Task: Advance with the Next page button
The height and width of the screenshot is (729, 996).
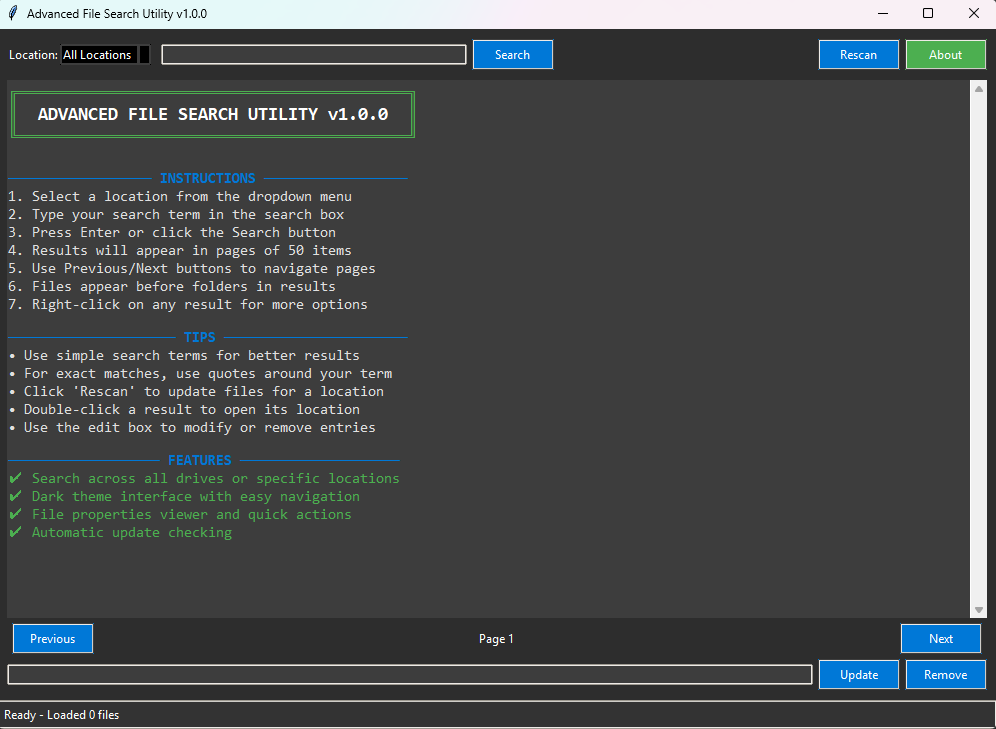Action: pyautogui.click(x=940, y=639)
